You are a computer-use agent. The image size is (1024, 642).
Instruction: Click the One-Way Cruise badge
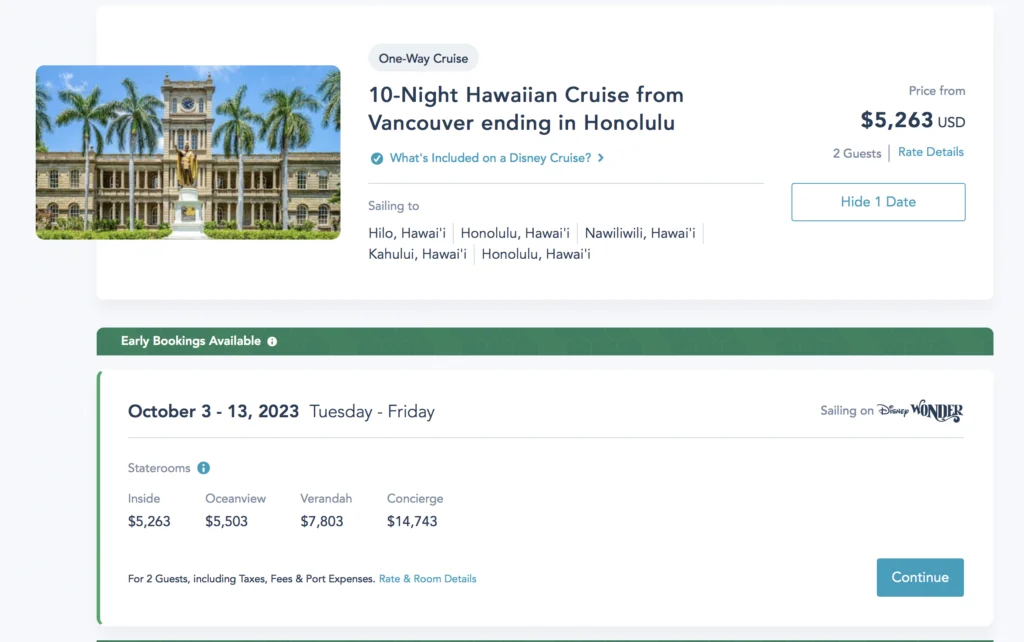pyautogui.click(x=423, y=58)
